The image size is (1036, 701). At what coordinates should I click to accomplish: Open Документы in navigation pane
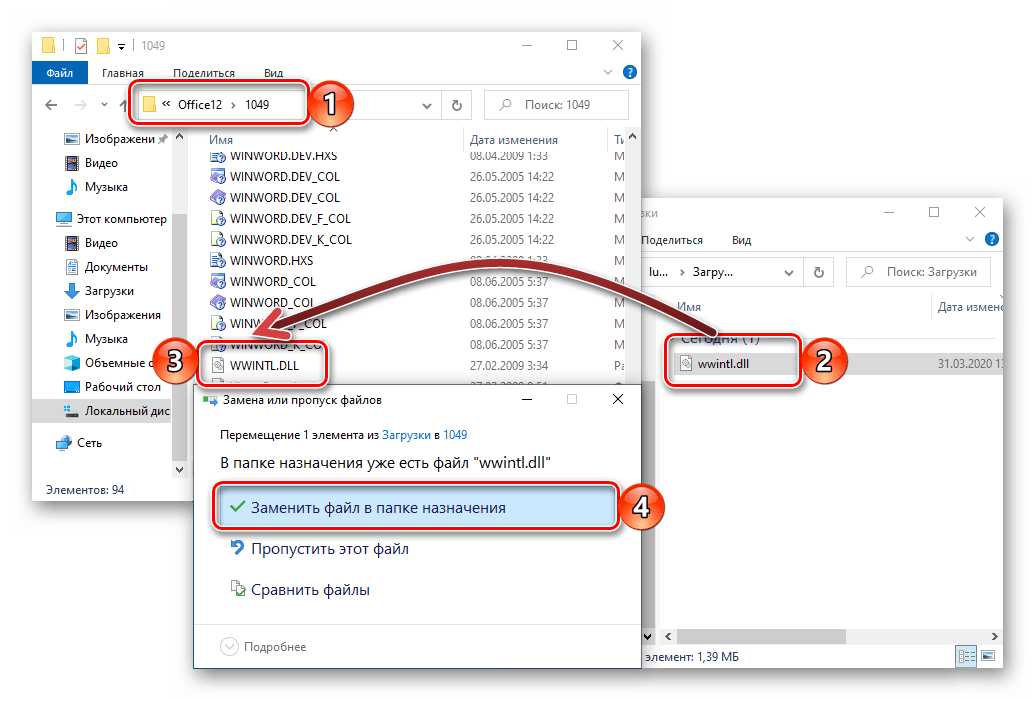[x=106, y=267]
